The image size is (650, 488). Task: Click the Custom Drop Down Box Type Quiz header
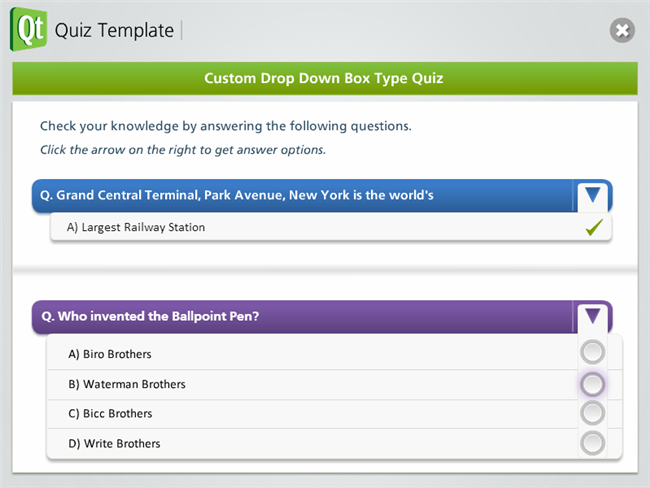[324, 78]
